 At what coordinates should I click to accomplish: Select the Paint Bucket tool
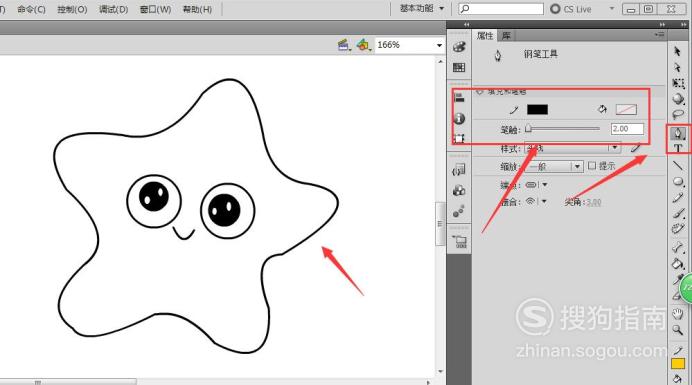(x=677, y=264)
